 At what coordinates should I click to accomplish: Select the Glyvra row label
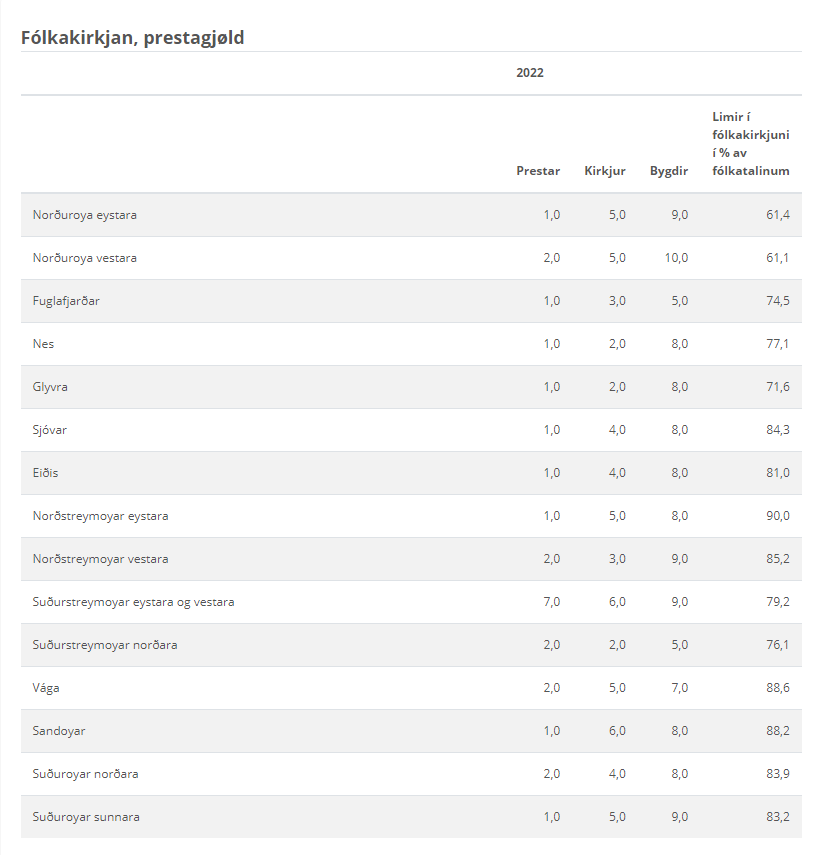point(50,387)
